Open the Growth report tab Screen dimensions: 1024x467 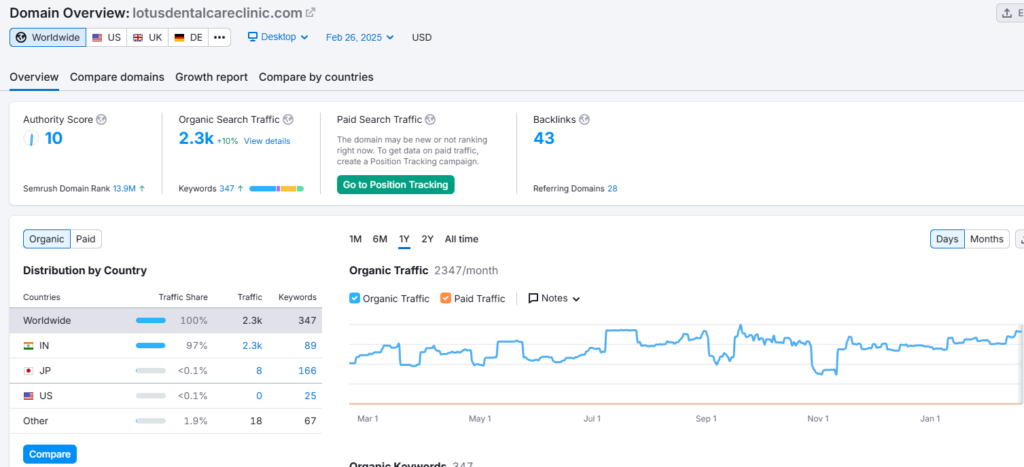pyautogui.click(x=211, y=77)
